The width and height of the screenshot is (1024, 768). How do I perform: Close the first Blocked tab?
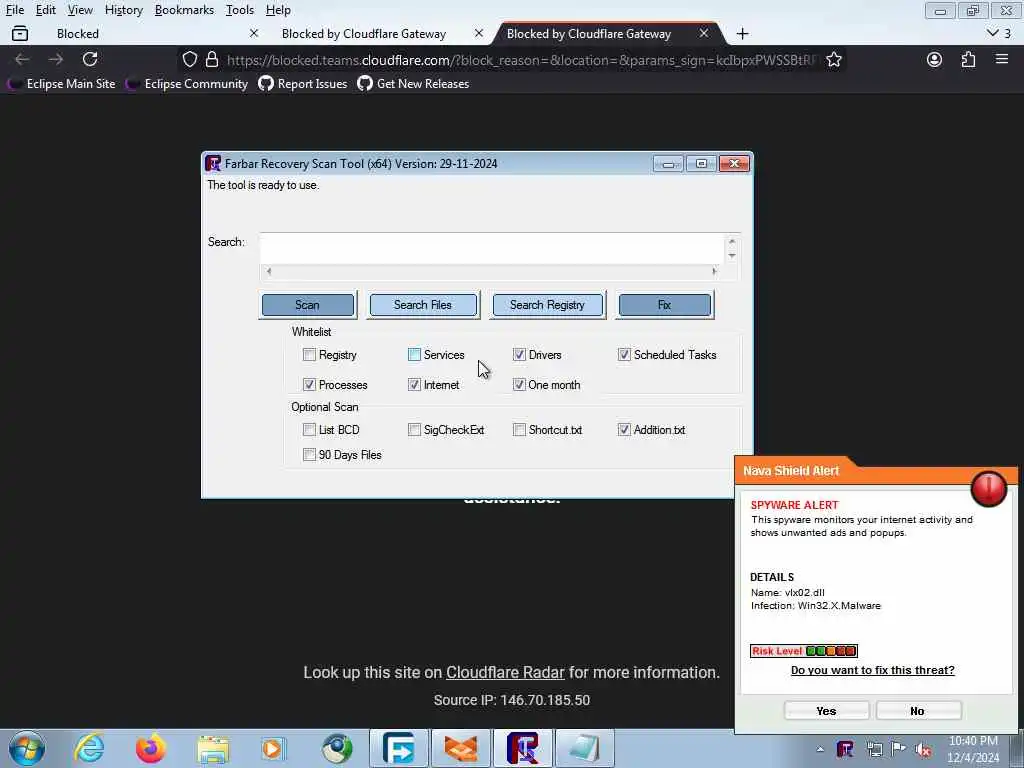(x=254, y=33)
